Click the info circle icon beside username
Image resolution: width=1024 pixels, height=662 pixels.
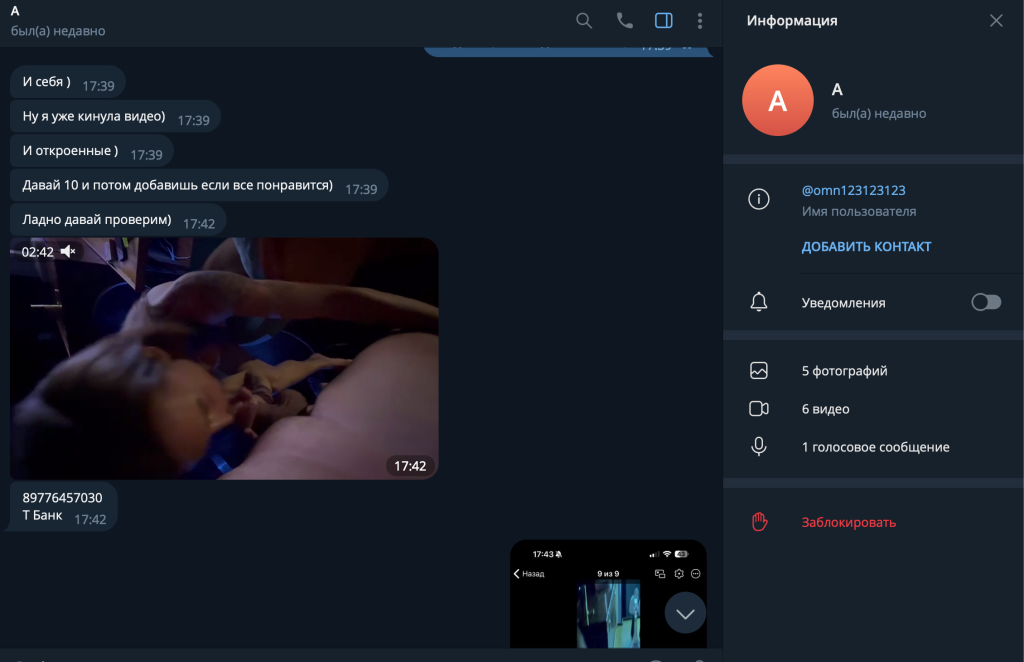pos(759,200)
